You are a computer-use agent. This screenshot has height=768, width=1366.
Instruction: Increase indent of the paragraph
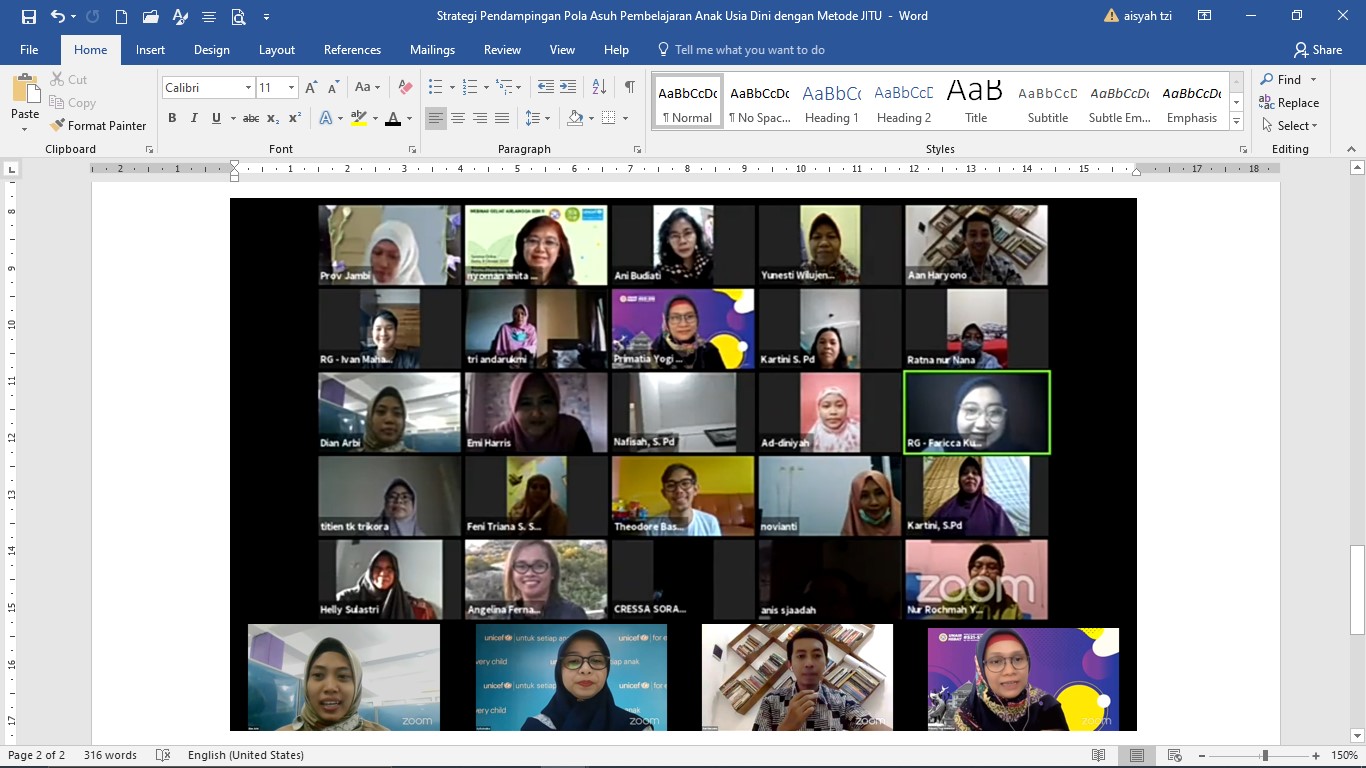click(568, 88)
